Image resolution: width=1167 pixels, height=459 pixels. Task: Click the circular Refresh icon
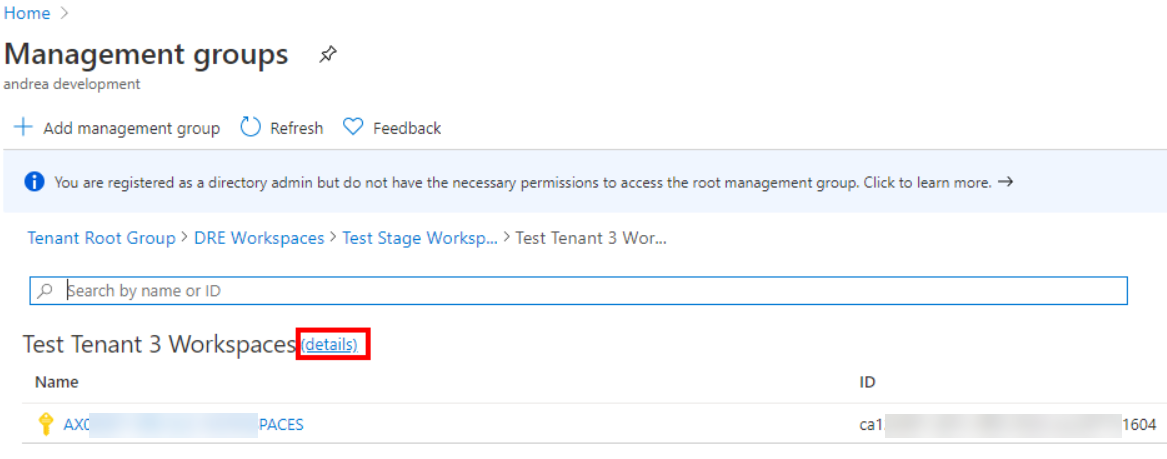pos(251,127)
